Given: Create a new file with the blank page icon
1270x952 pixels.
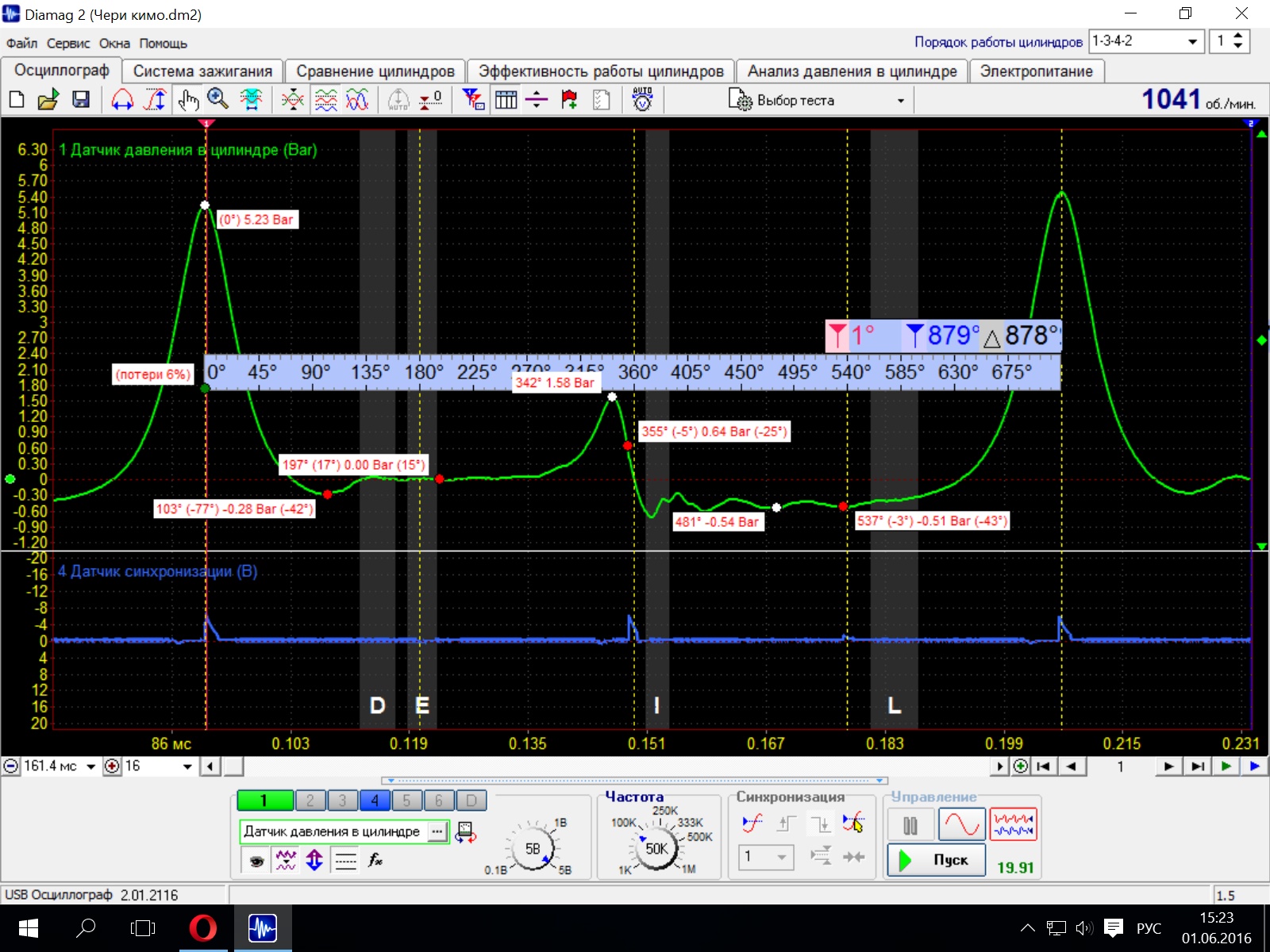Looking at the screenshot, I should [x=17, y=100].
